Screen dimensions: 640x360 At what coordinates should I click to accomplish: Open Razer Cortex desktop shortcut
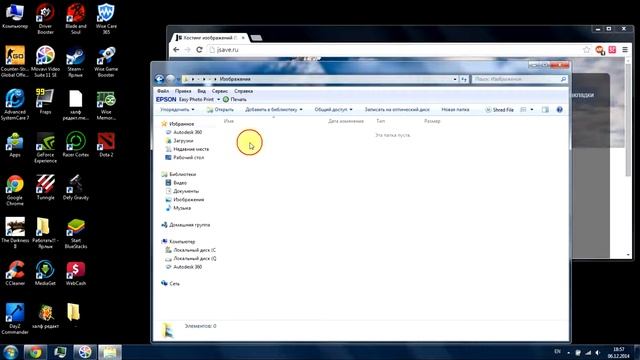coord(76,145)
